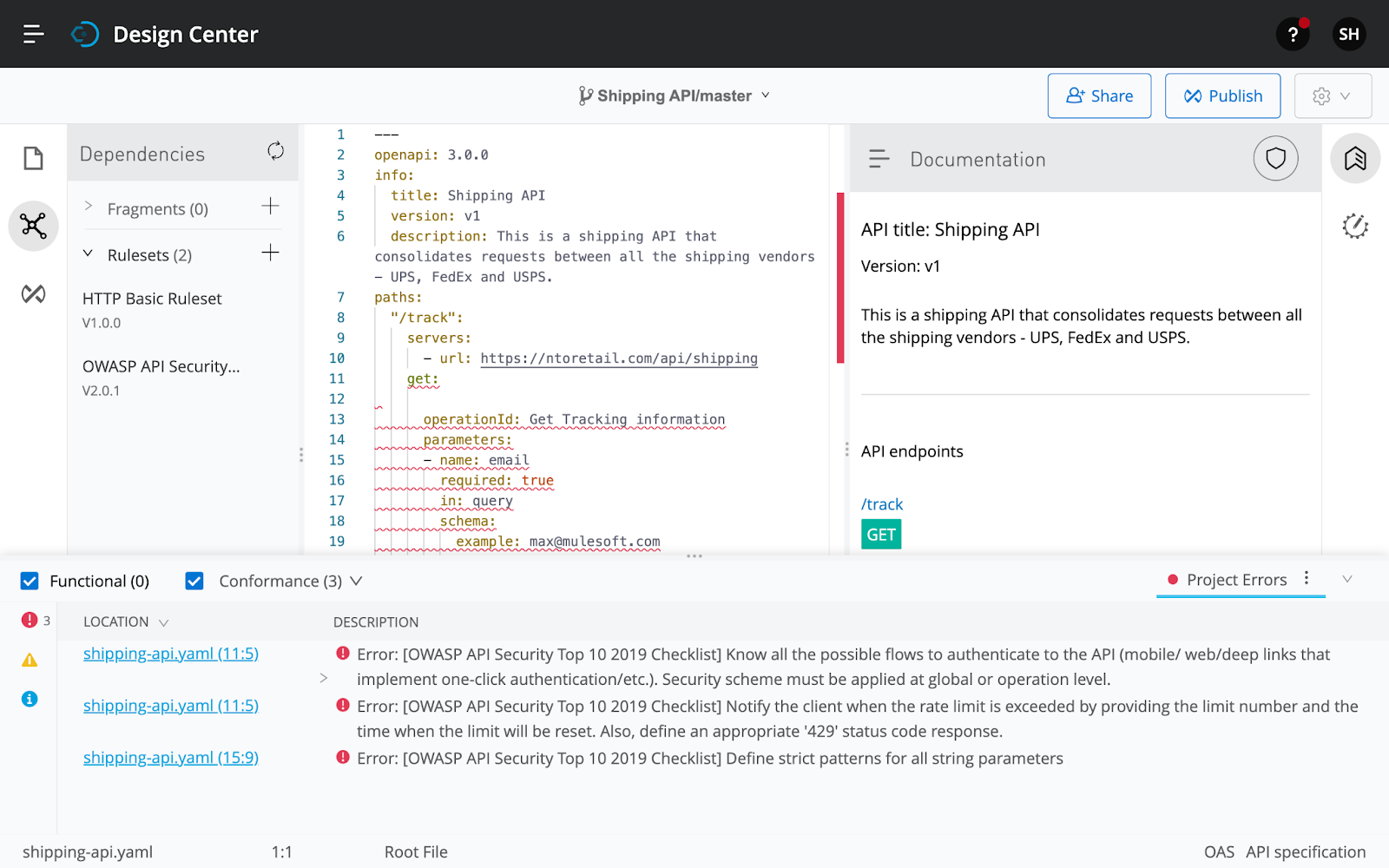Click the Mocking Service icon in left sidebar

(x=33, y=293)
